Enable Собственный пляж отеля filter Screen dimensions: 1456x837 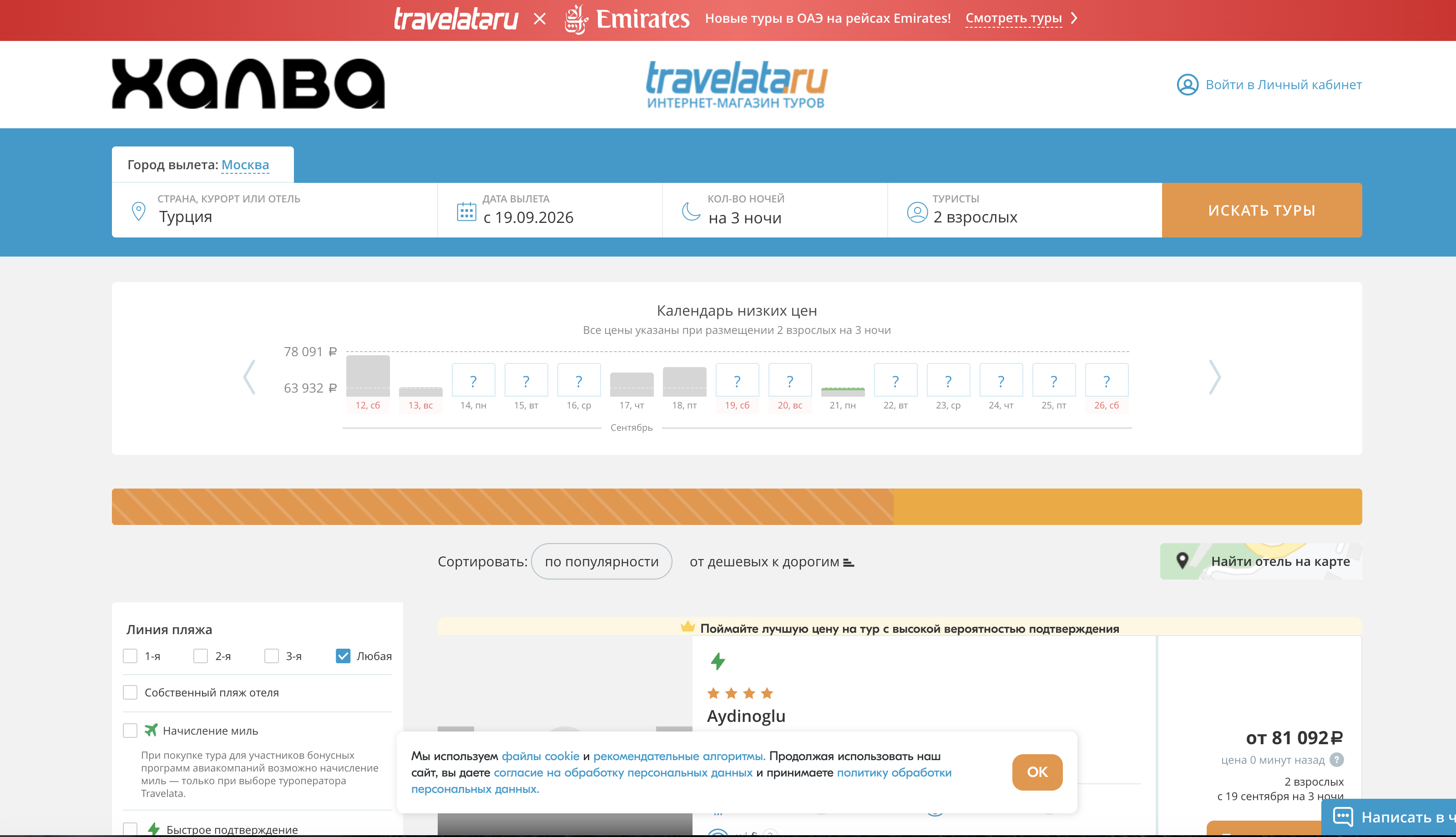coord(130,692)
